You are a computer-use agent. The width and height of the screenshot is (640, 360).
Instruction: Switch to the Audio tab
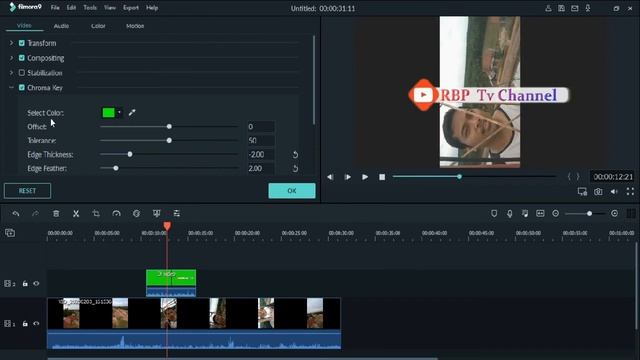point(61,26)
